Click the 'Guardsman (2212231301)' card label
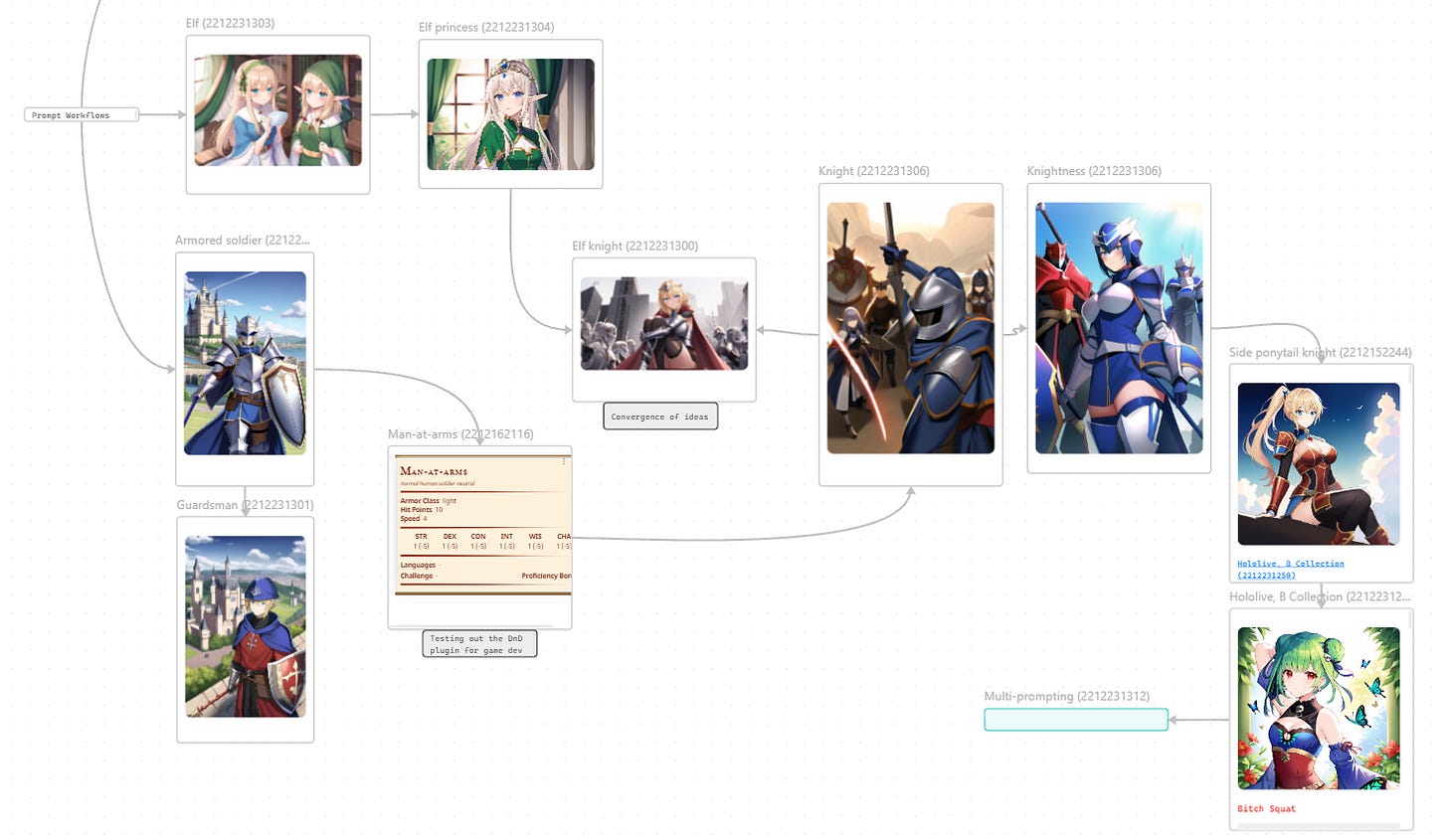This screenshot has height=840, width=1448. 245,505
